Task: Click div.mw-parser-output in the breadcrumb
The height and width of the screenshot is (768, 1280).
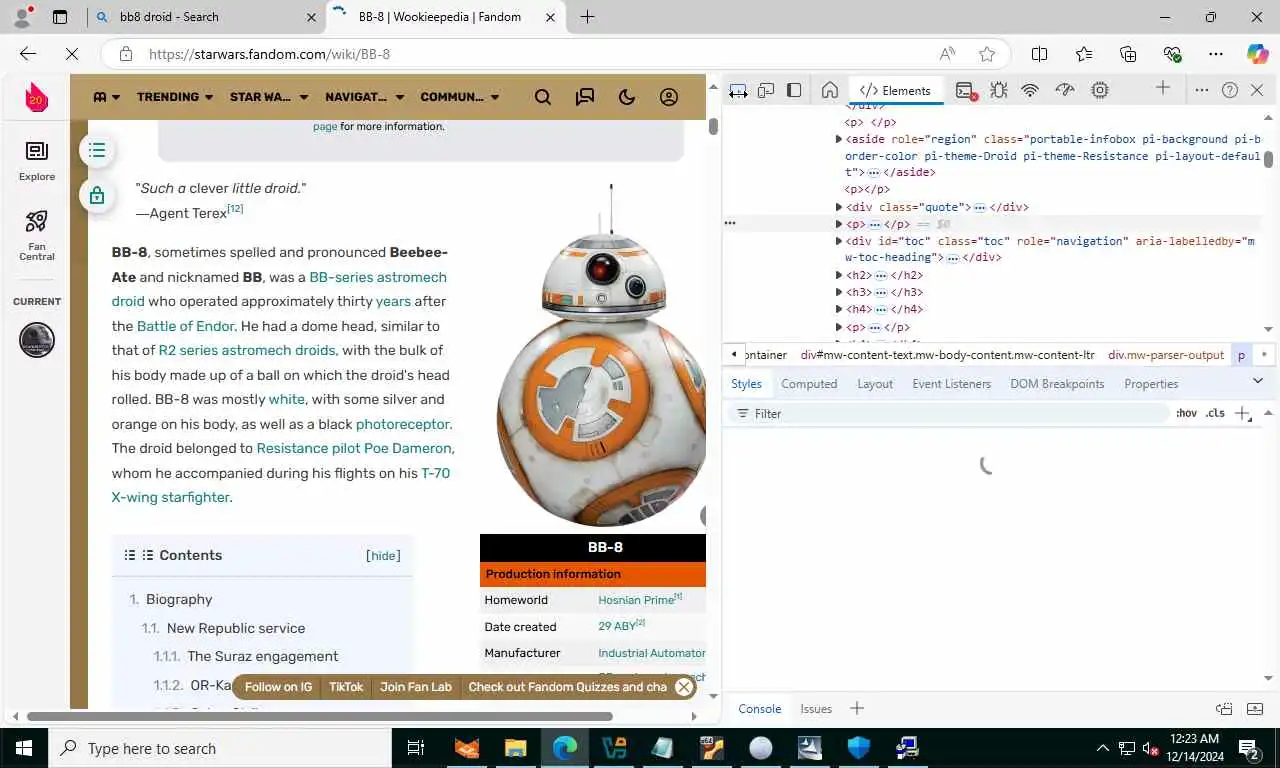Action: pyautogui.click(x=1166, y=355)
